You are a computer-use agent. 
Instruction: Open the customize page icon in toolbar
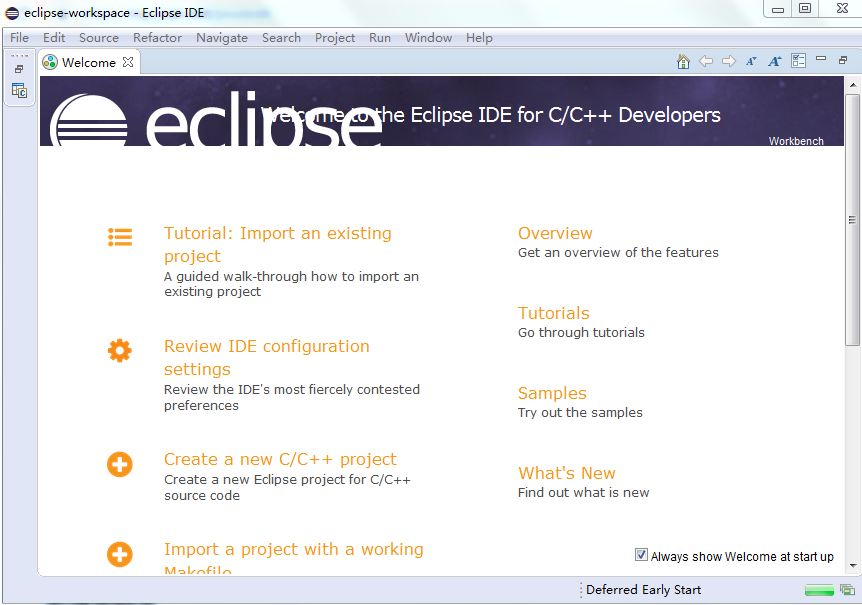[x=798, y=60]
